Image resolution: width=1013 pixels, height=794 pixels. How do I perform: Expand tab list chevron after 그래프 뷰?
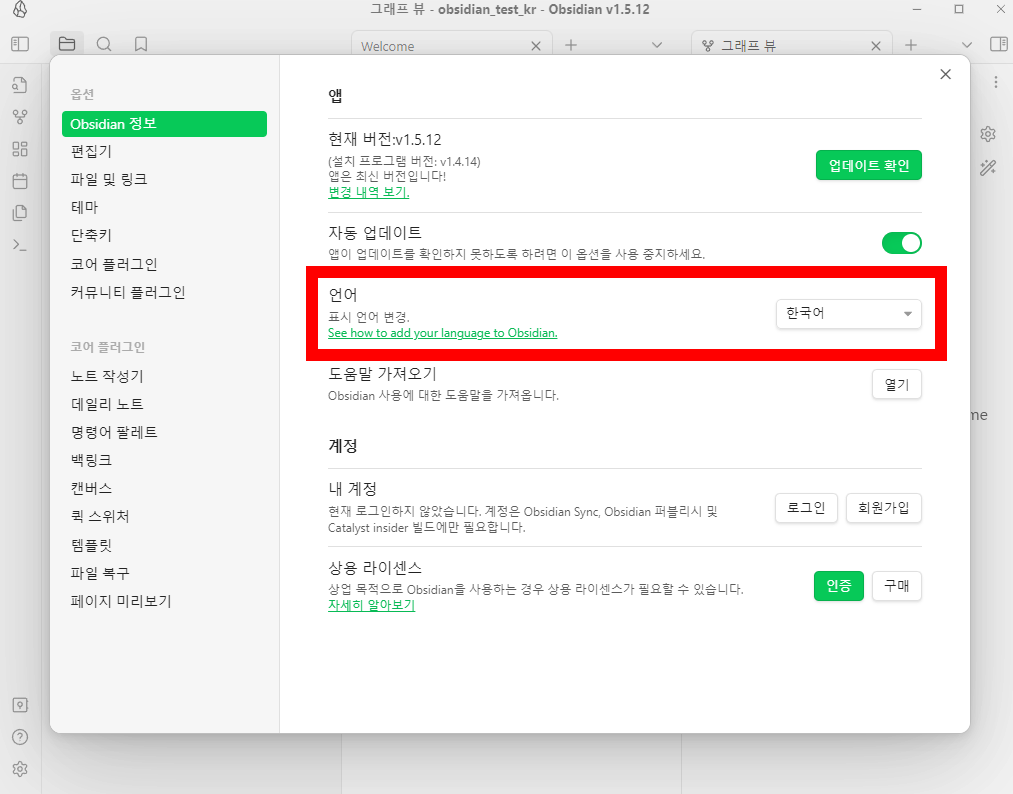(966, 45)
